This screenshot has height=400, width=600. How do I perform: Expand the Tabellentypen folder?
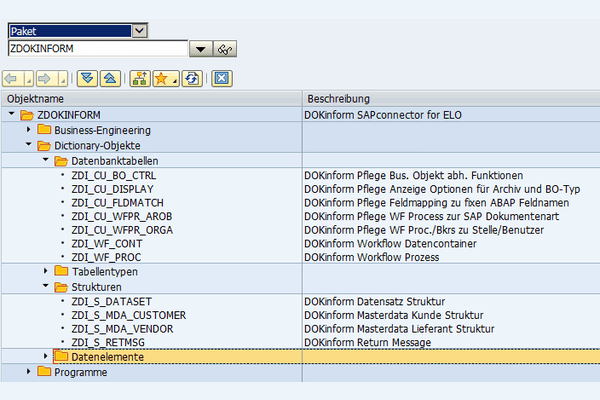pos(45,271)
